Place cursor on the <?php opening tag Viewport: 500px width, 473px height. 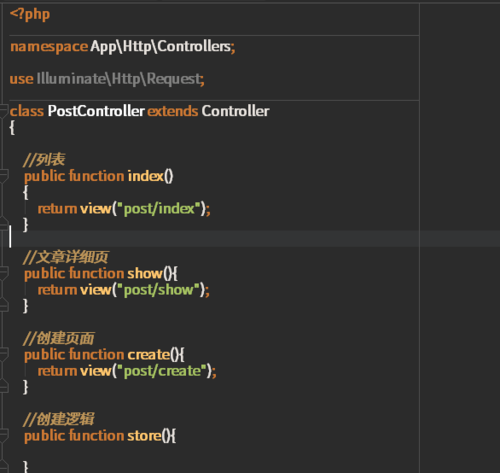[x=30, y=15]
